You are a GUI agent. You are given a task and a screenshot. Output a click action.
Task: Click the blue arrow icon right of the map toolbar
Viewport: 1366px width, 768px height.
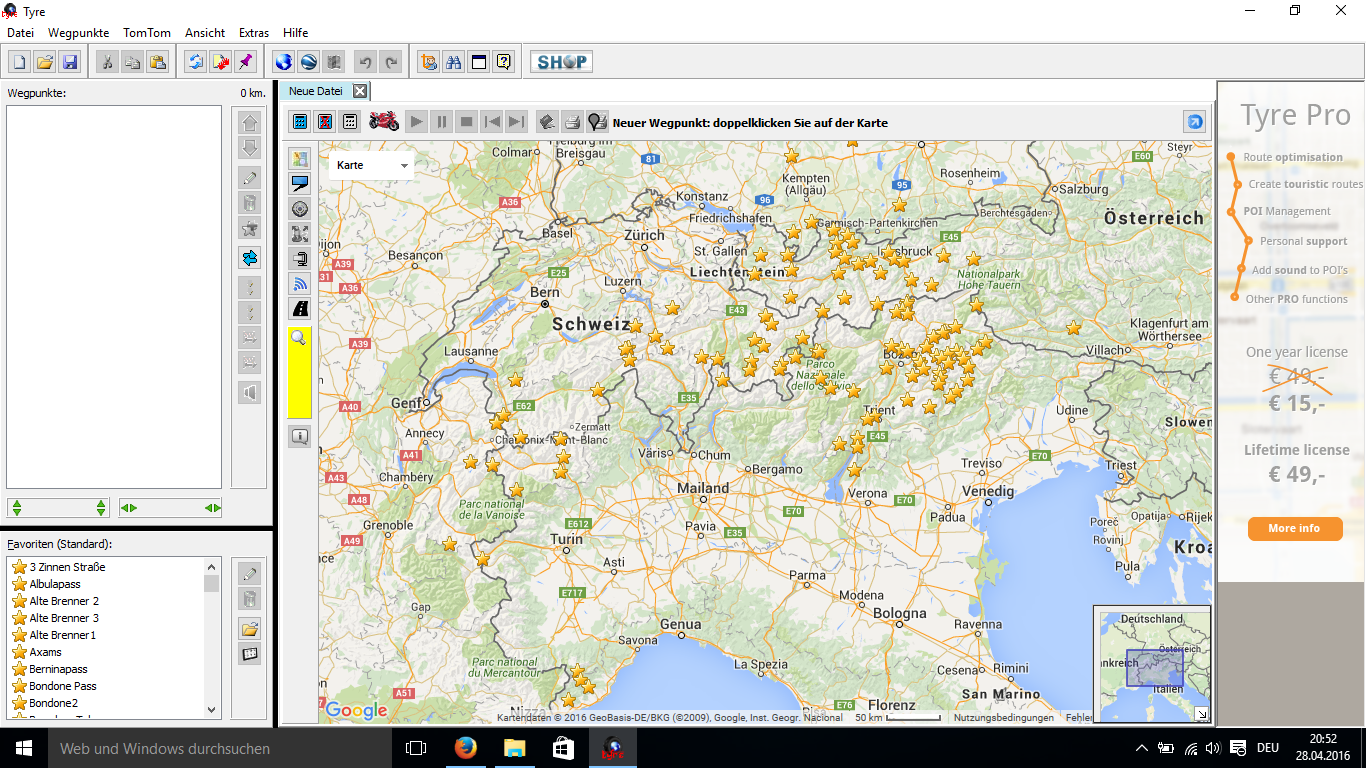[x=1194, y=122]
